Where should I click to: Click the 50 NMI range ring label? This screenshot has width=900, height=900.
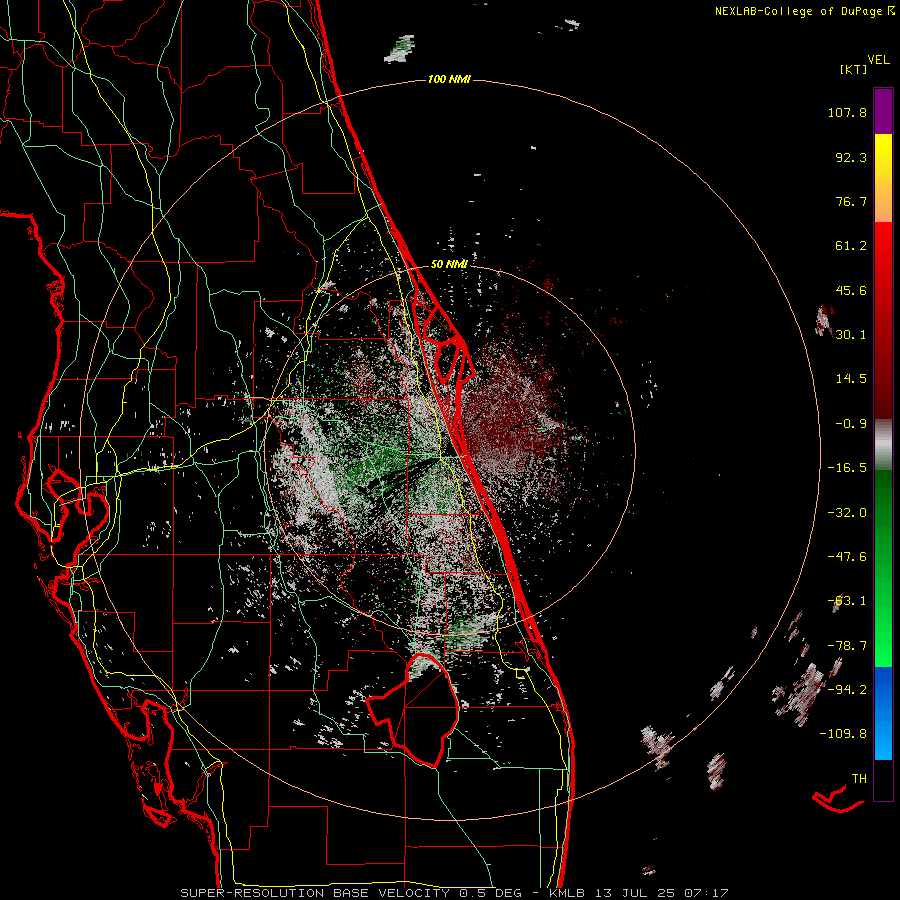point(449,264)
